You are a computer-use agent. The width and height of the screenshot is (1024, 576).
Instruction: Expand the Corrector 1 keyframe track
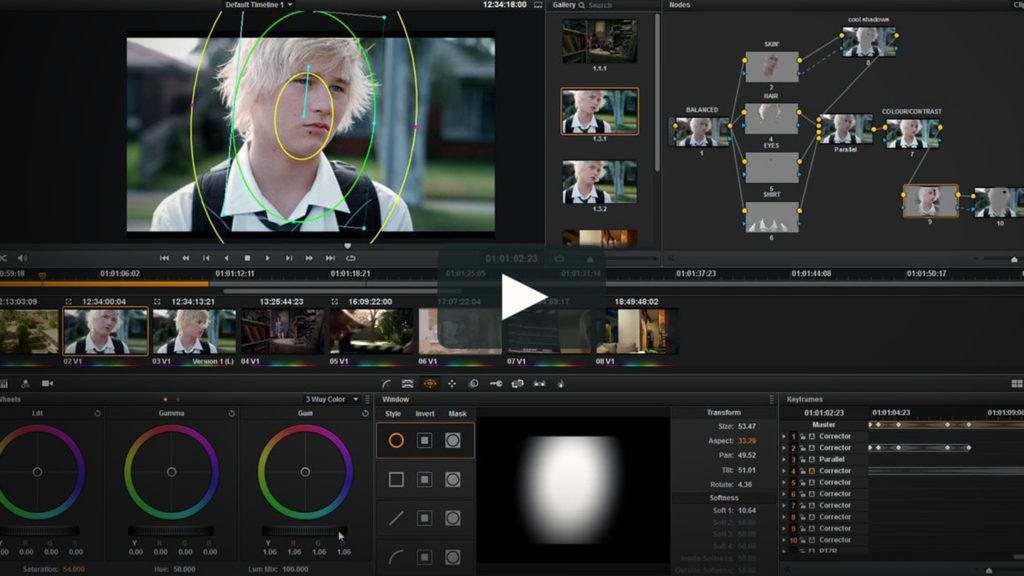click(x=782, y=436)
